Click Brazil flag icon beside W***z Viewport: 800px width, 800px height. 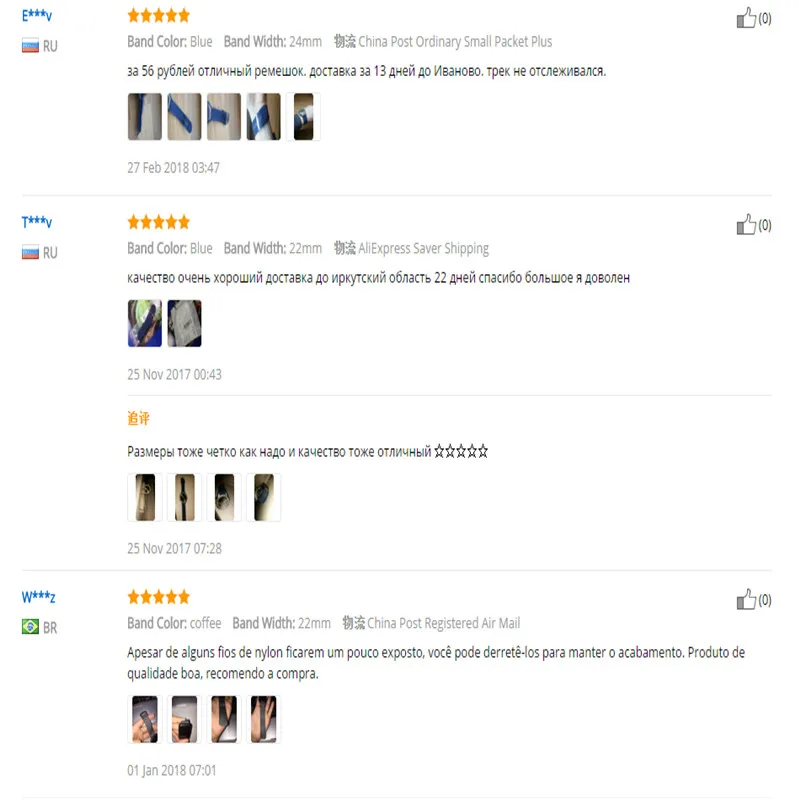click(x=30, y=627)
